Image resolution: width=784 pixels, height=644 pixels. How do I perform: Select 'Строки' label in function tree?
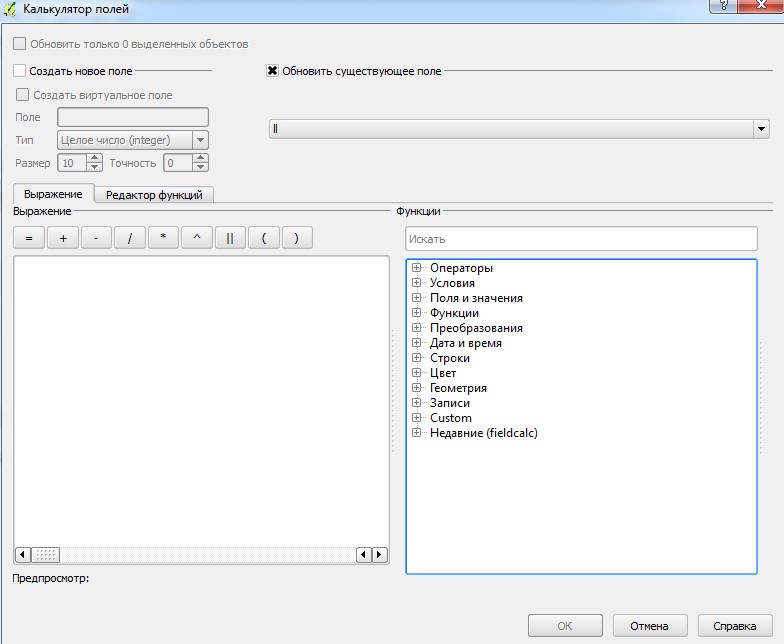pos(450,358)
